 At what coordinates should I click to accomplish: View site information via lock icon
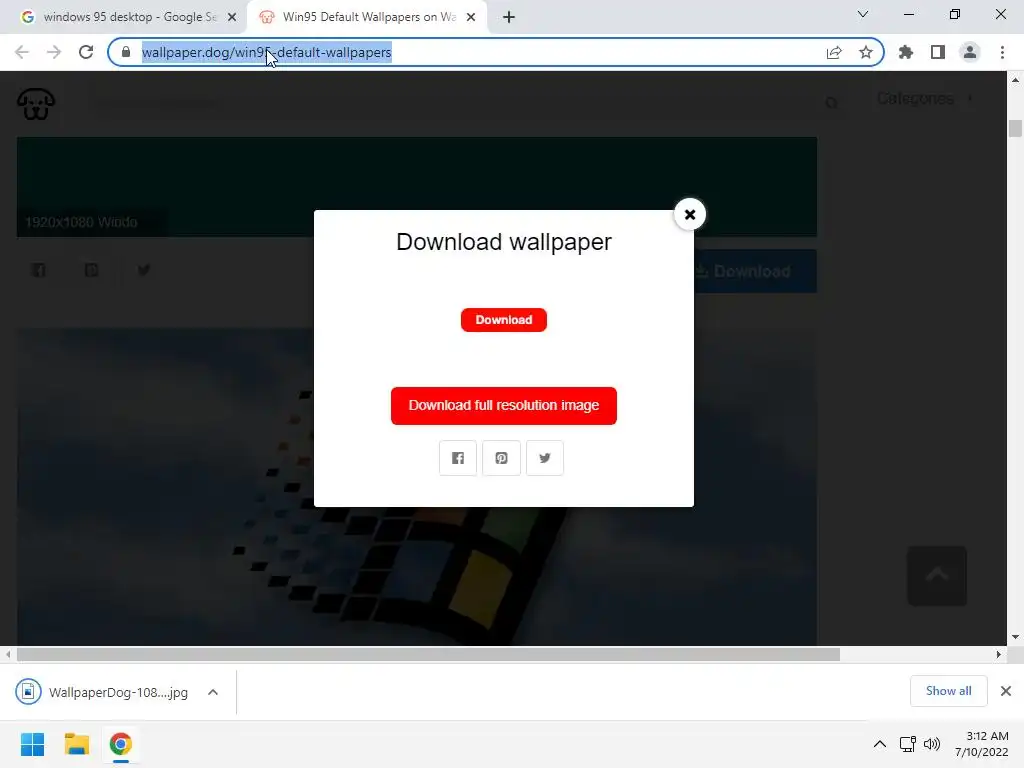[126, 52]
